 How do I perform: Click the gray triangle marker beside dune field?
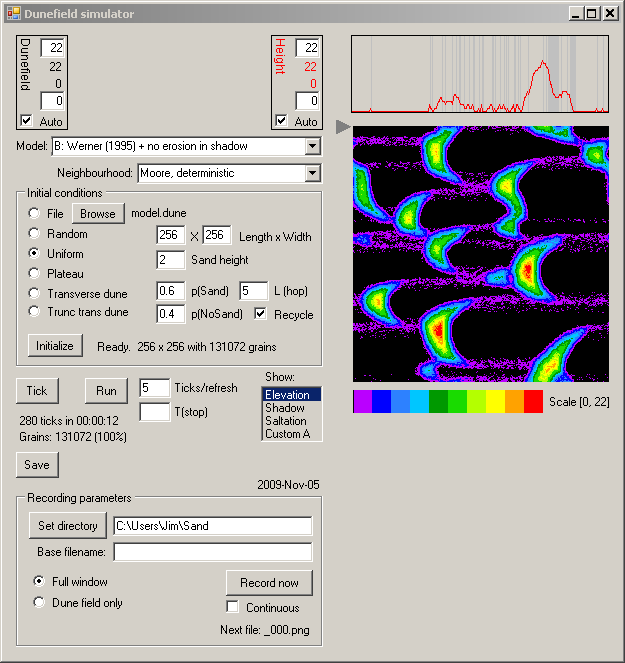click(x=342, y=126)
